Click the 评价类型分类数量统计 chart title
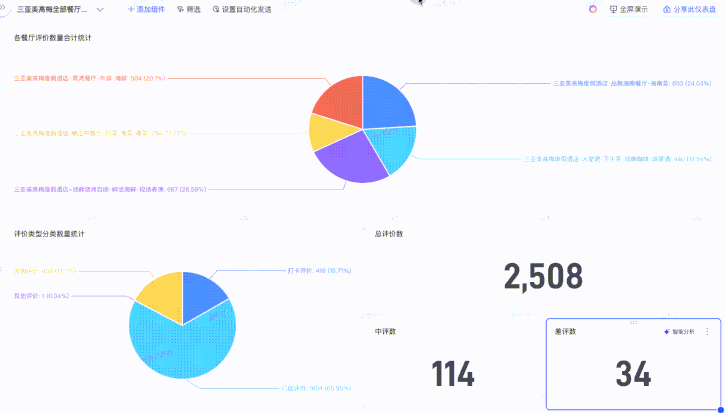Viewport: 725px width, 413px height. [x=49, y=234]
